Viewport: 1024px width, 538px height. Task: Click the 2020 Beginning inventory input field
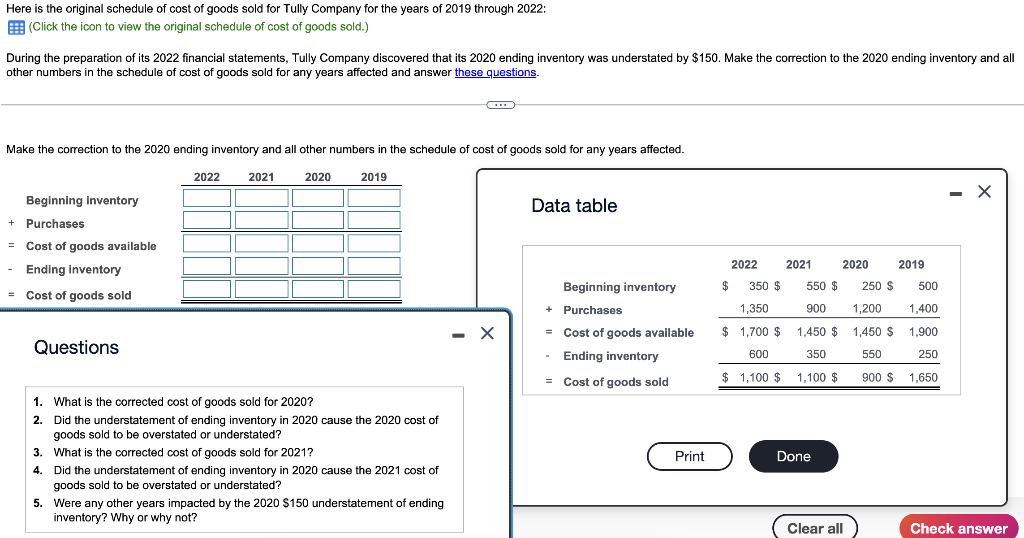click(x=317, y=198)
